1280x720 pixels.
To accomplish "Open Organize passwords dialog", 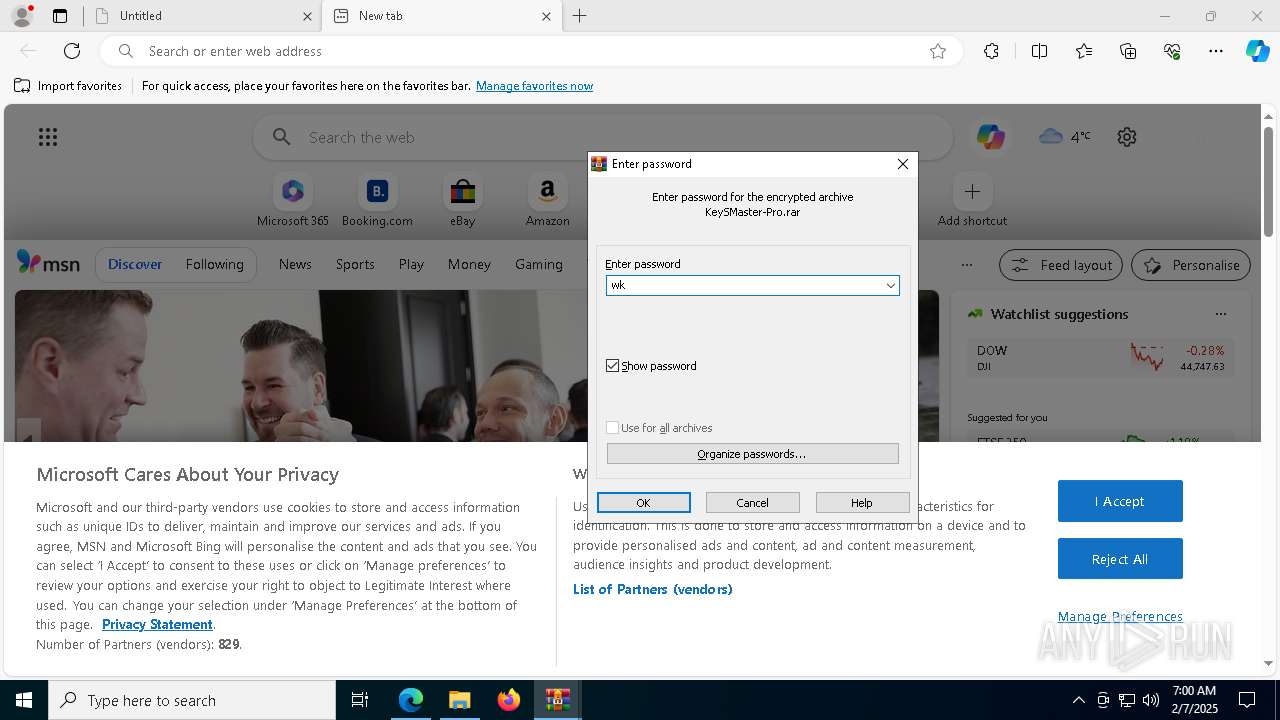I will tap(753, 454).
